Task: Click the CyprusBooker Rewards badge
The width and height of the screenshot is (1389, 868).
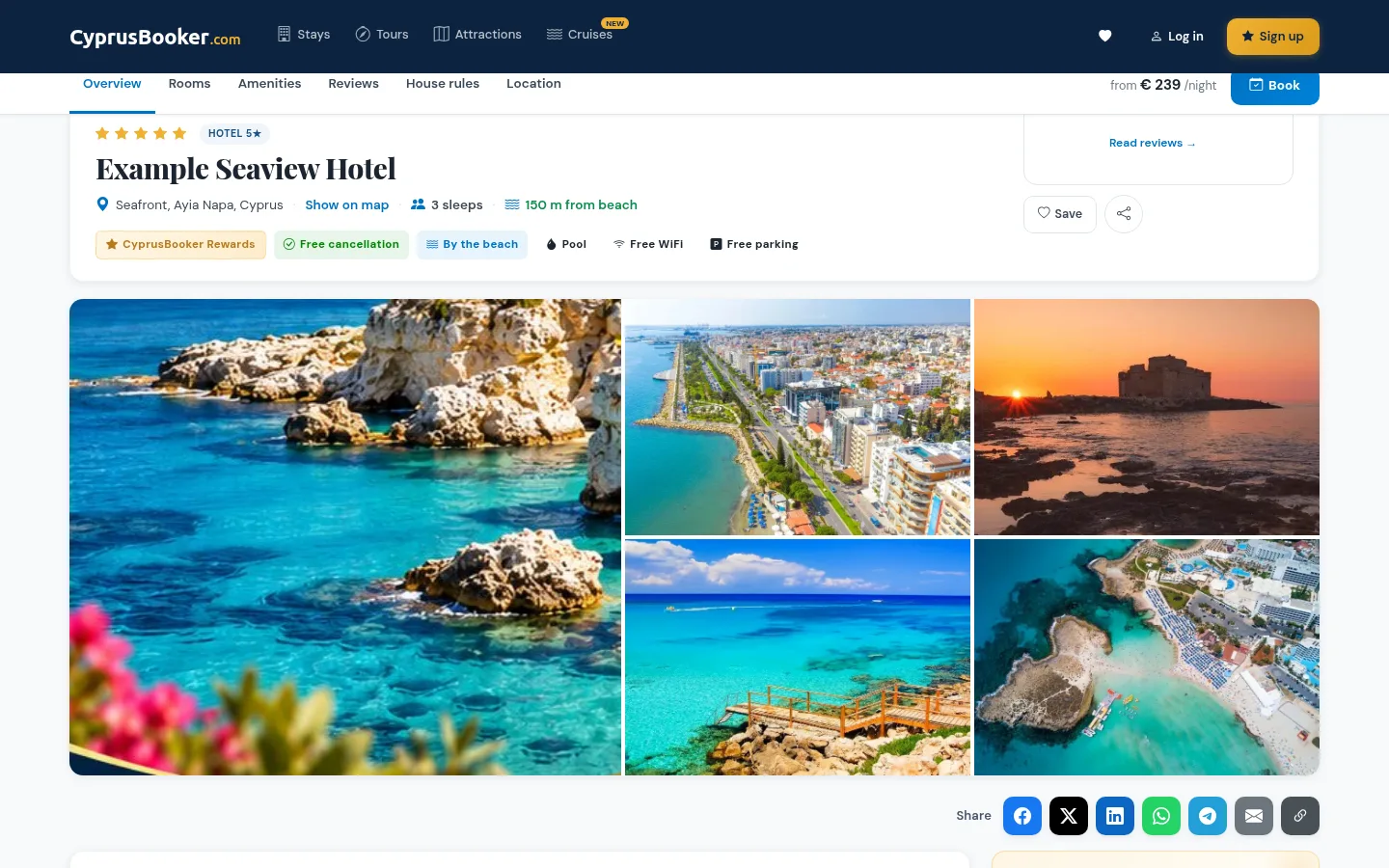Action: coord(180,245)
